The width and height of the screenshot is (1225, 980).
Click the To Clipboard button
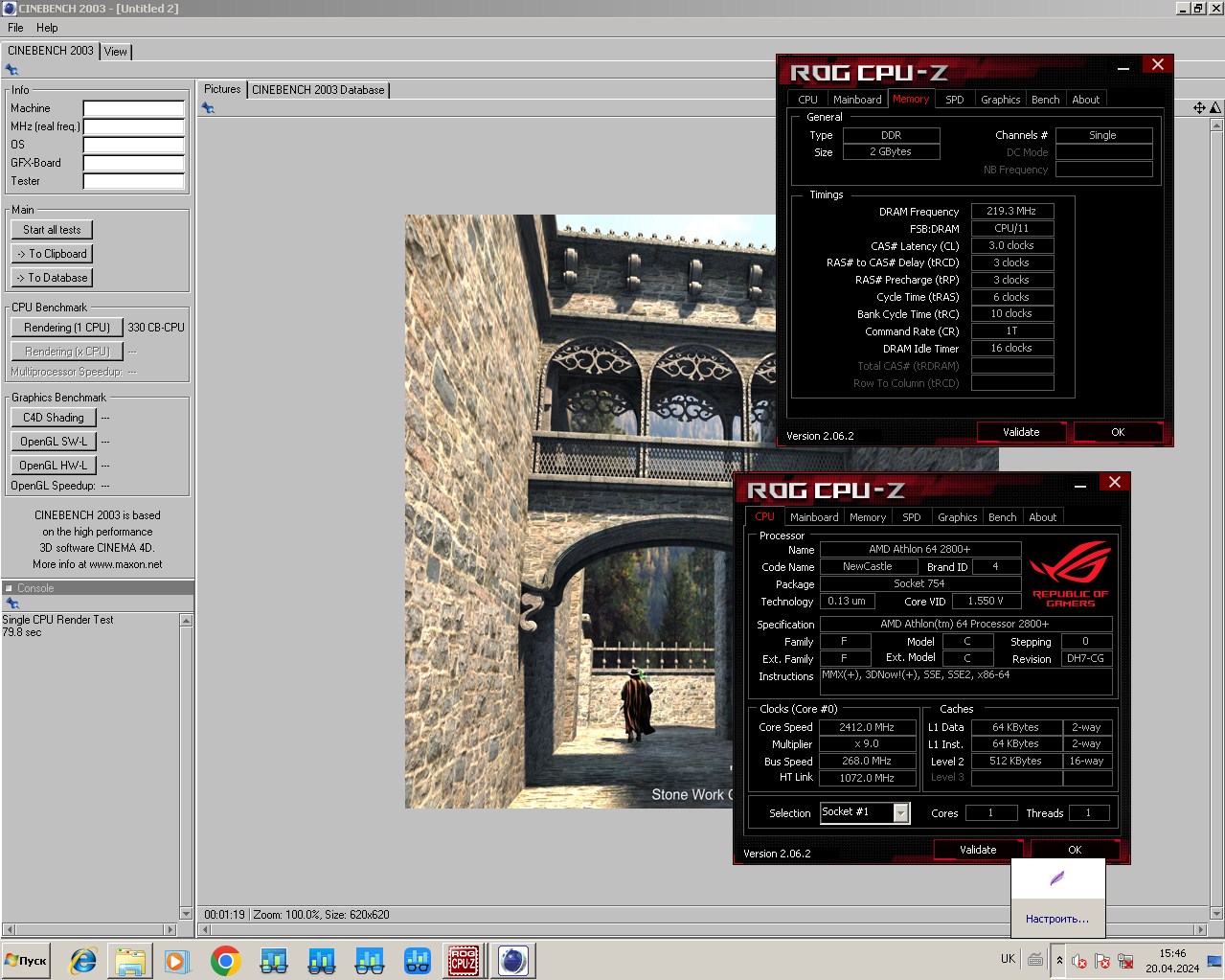(x=52, y=254)
